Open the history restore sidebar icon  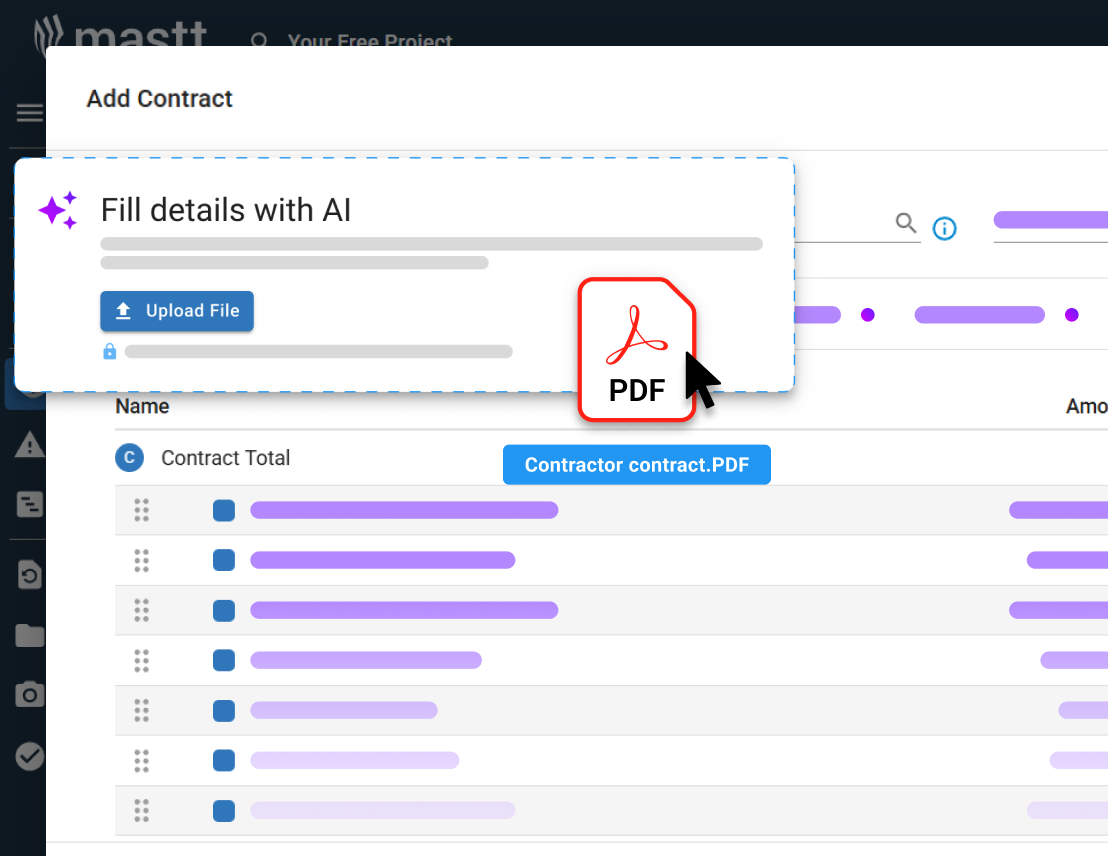[30, 575]
